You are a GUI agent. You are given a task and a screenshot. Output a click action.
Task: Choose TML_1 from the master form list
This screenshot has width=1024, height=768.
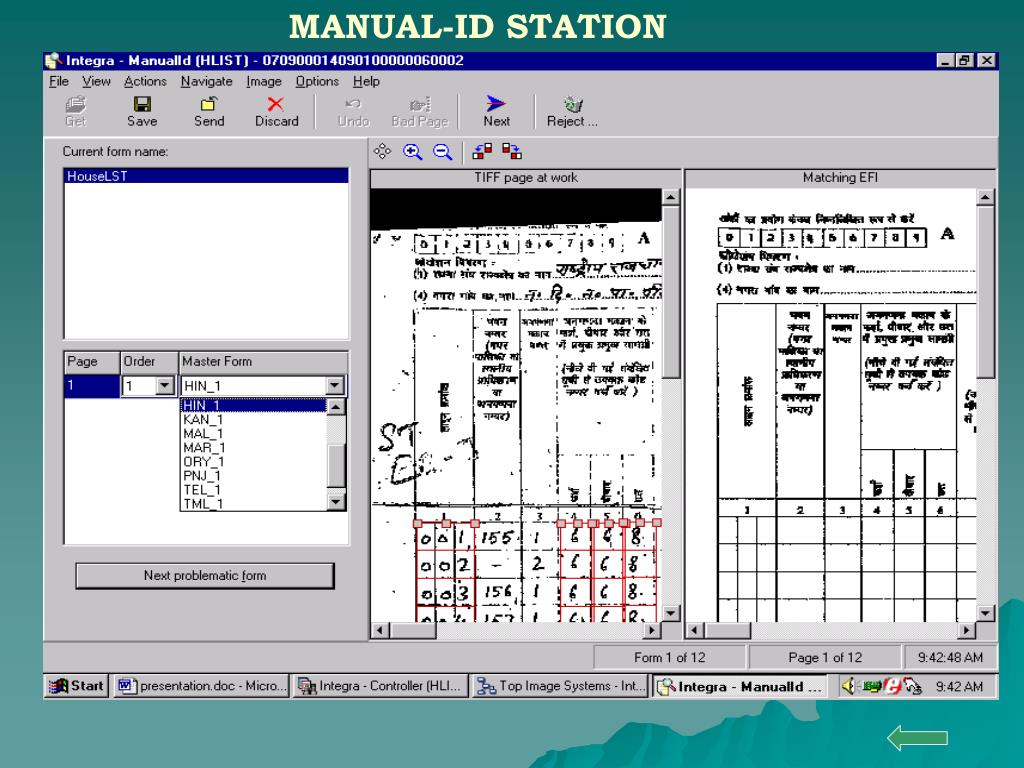coord(253,504)
